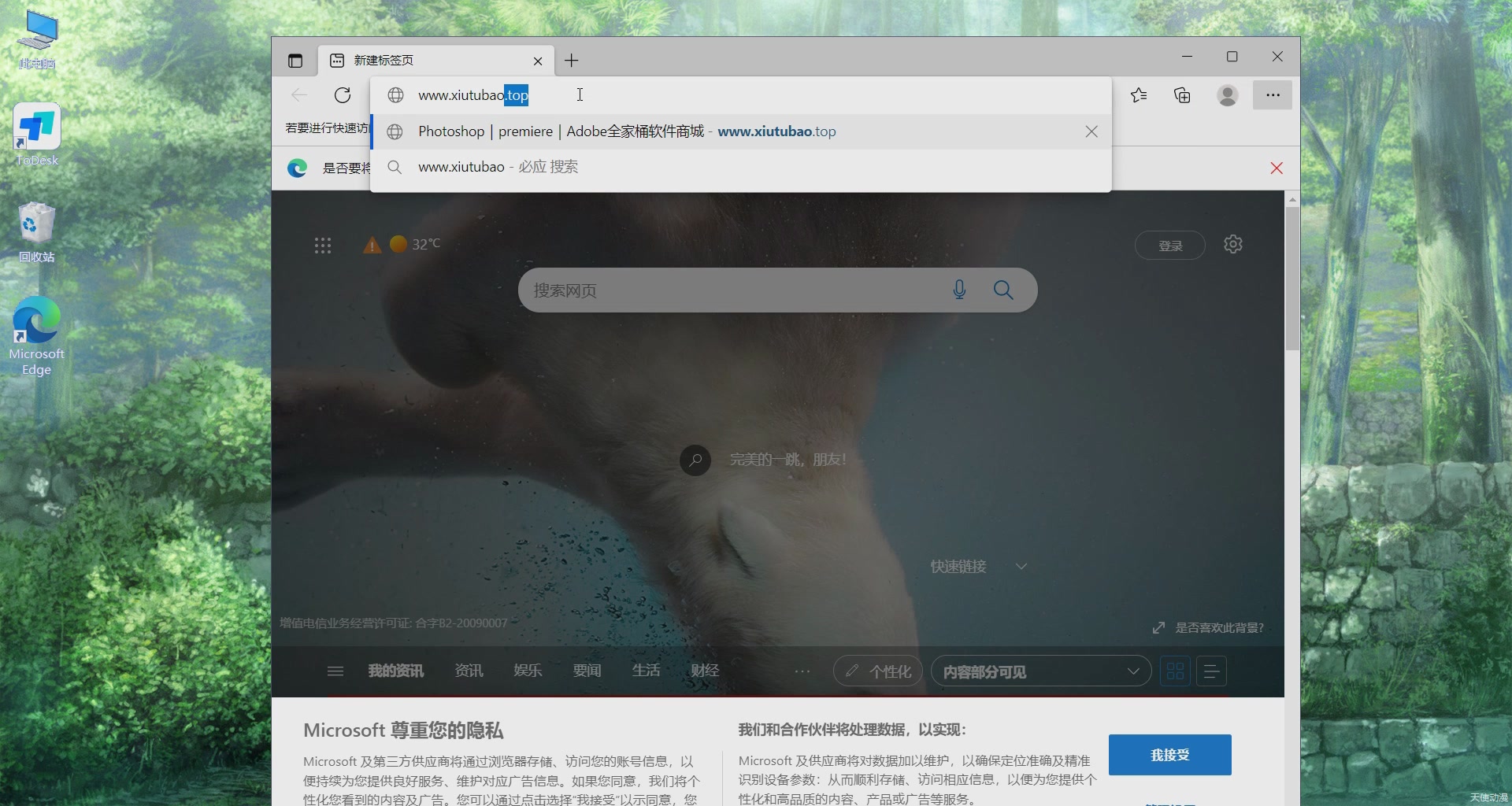The width and height of the screenshot is (1512, 806).
Task: Open the 内容部分可见 dropdown
Action: click(x=1041, y=671)
